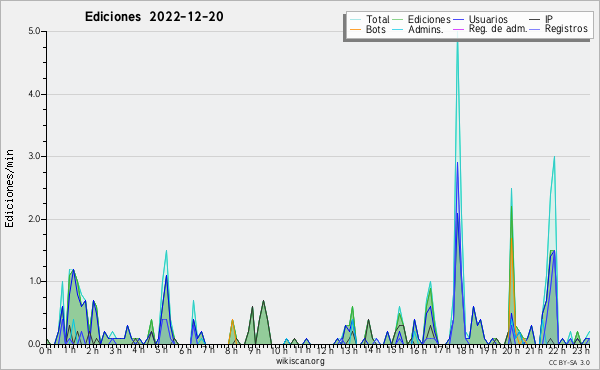Click the '3 h' x-axis label
The image size is (600, 370).
pyautogui.click(x=116, y=351)
